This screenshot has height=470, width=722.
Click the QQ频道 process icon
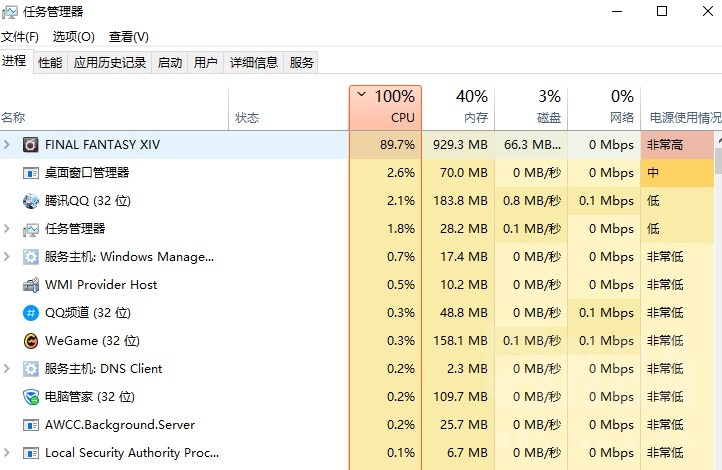pyautogui.click(x=31, y=313)
